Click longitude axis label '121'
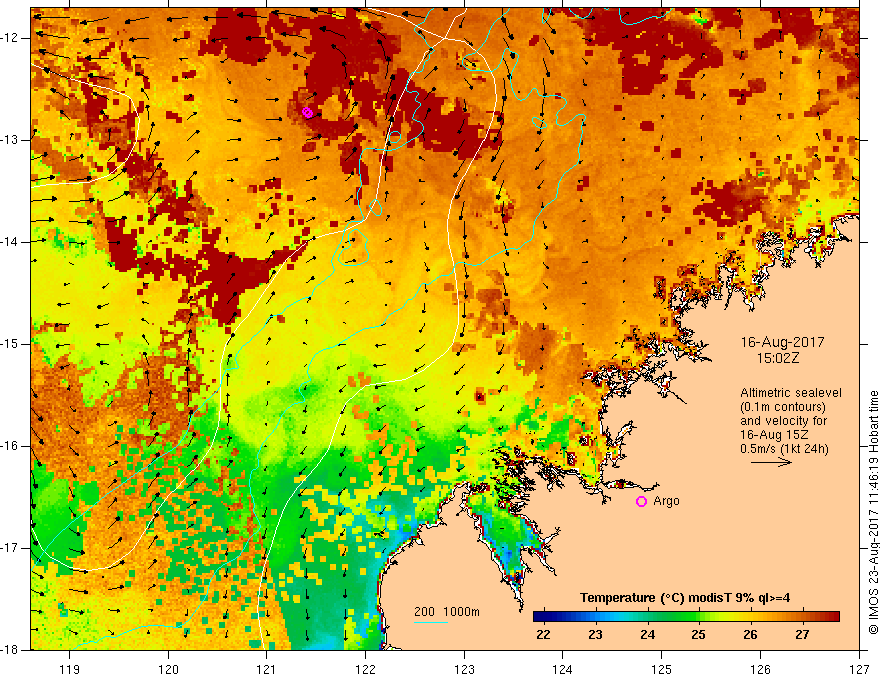 267,669
